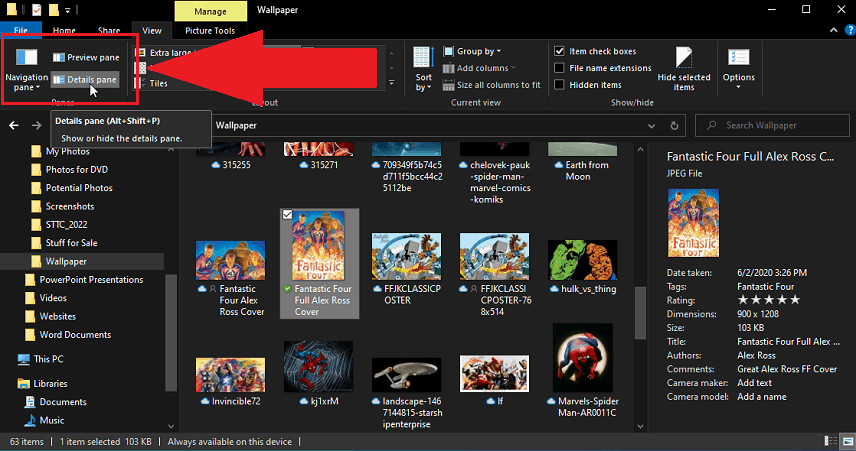Switch to large thumbnails view in status bar
The height and width of the screenshot is (451, 856).
[848, 441]
